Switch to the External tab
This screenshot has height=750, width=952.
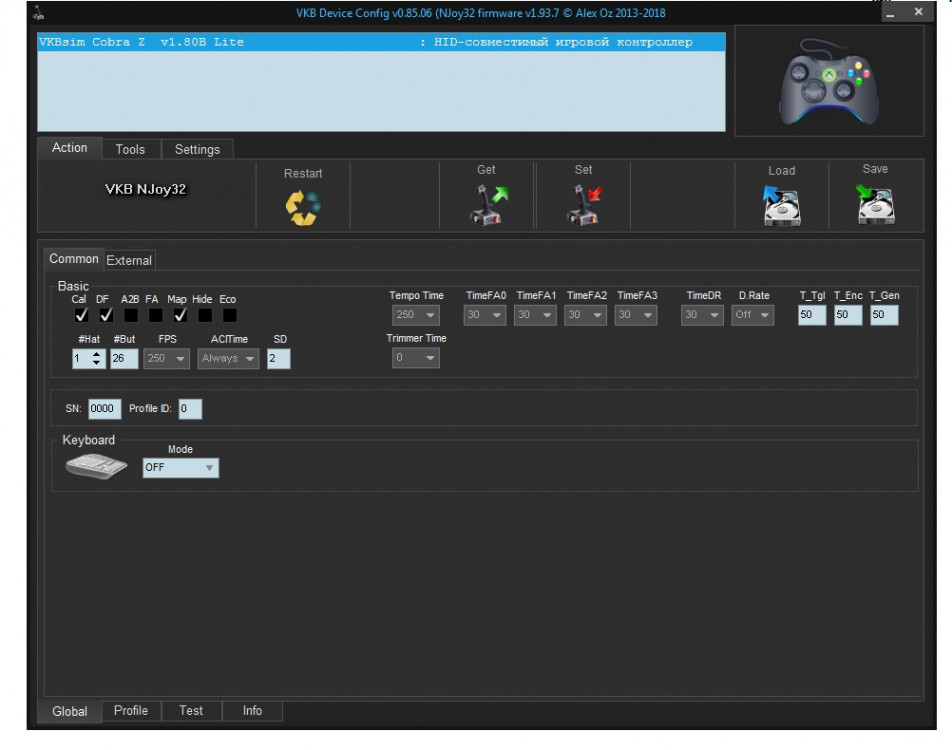point(129,260)
